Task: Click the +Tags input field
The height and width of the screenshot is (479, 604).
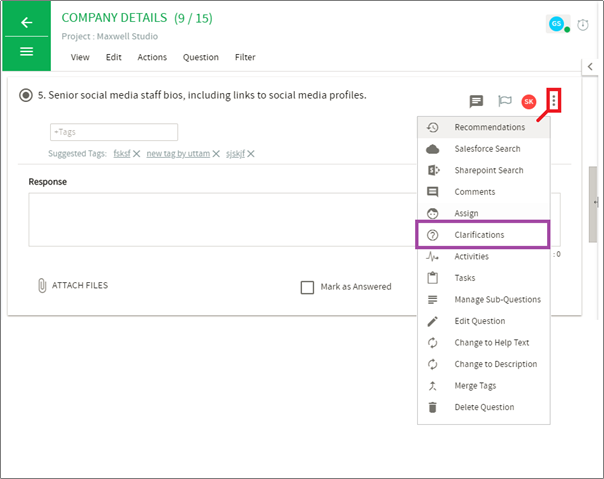Action: coord(114,132)
